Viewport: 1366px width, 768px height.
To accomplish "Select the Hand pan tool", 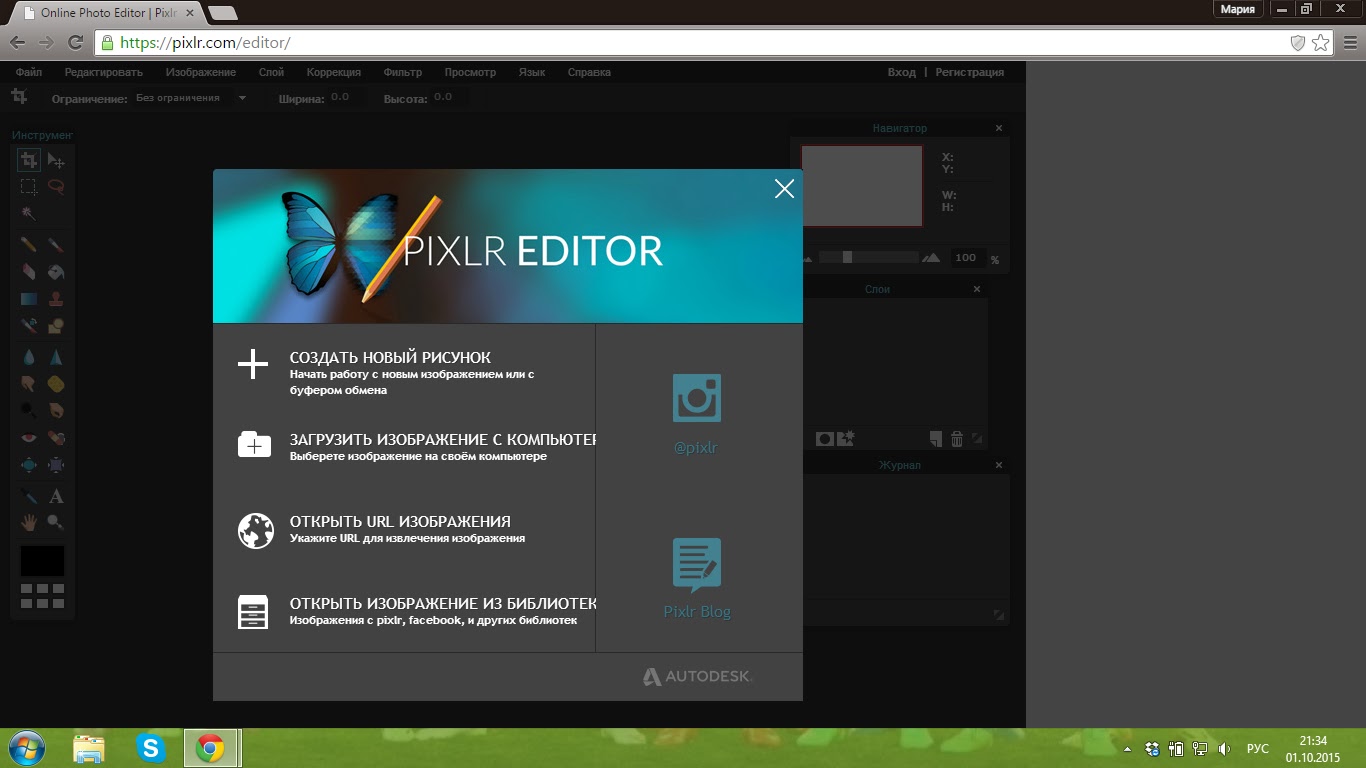I will tap(29, 522).
